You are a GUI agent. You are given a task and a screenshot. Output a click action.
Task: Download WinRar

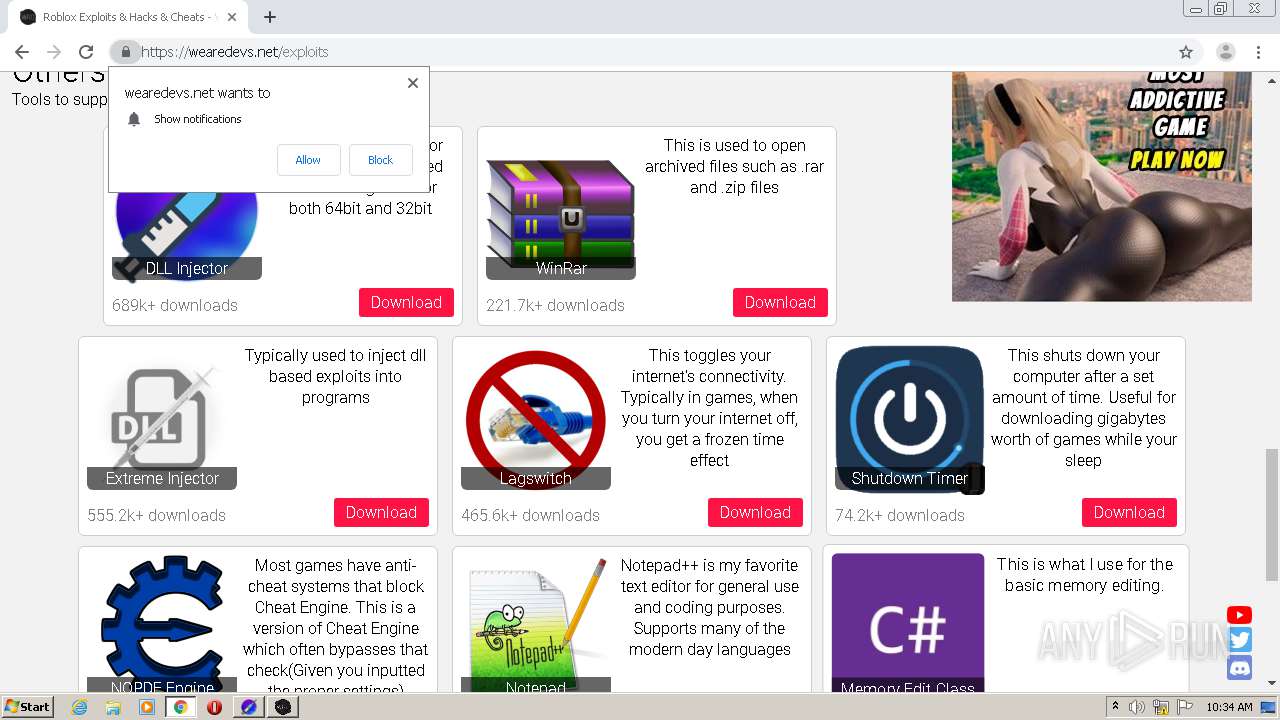[780, 303]
